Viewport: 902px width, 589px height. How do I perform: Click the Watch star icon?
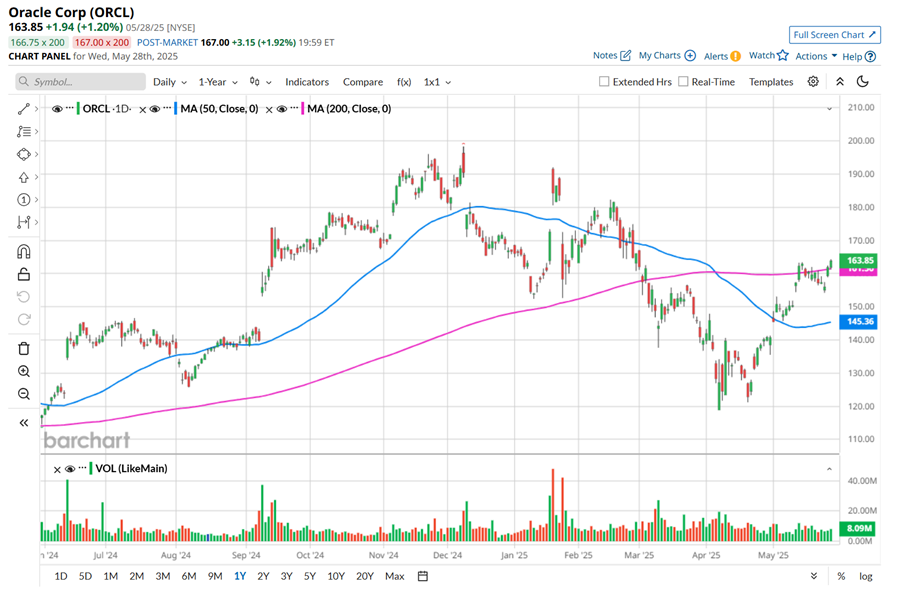point(783,55)
